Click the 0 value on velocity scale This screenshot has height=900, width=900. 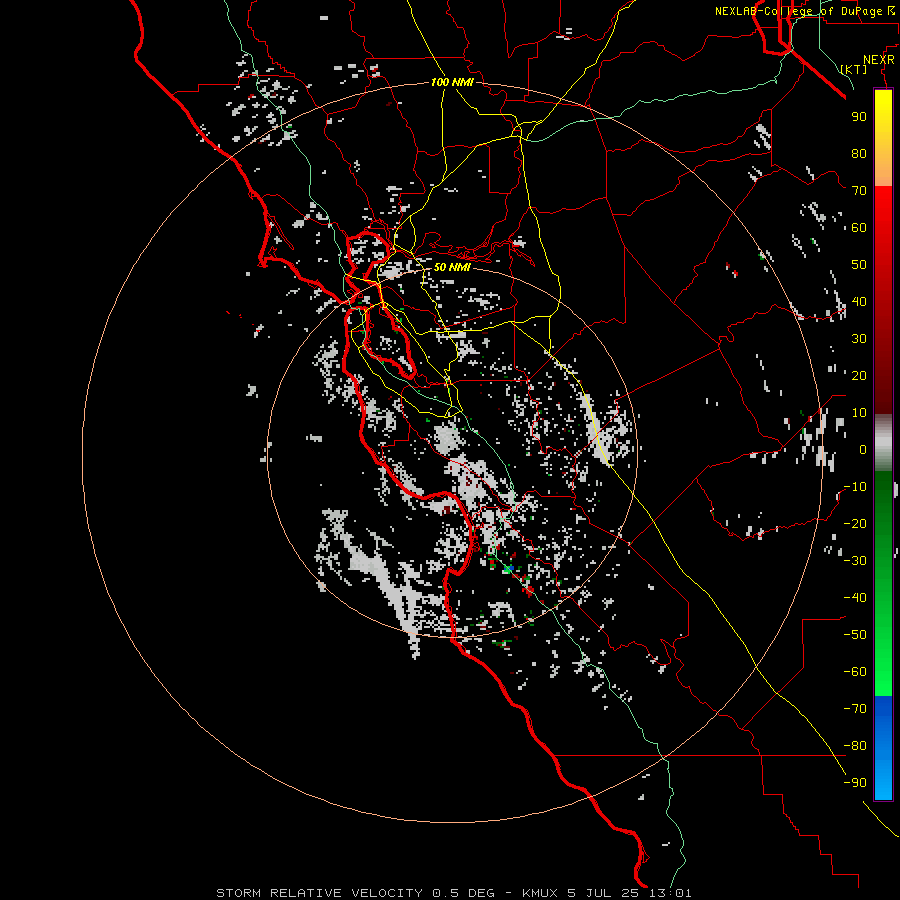pyautogui.click(x=863, y=449)
